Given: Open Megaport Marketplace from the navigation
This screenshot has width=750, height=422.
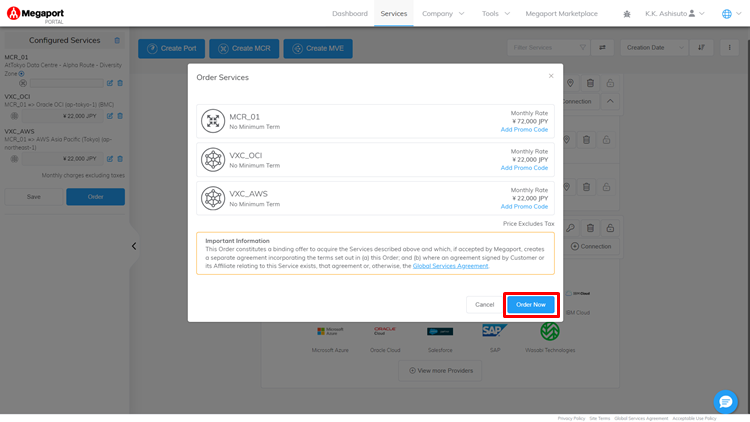Looking at the screenshot, I should pyautogui.click(x=561, y=14).
